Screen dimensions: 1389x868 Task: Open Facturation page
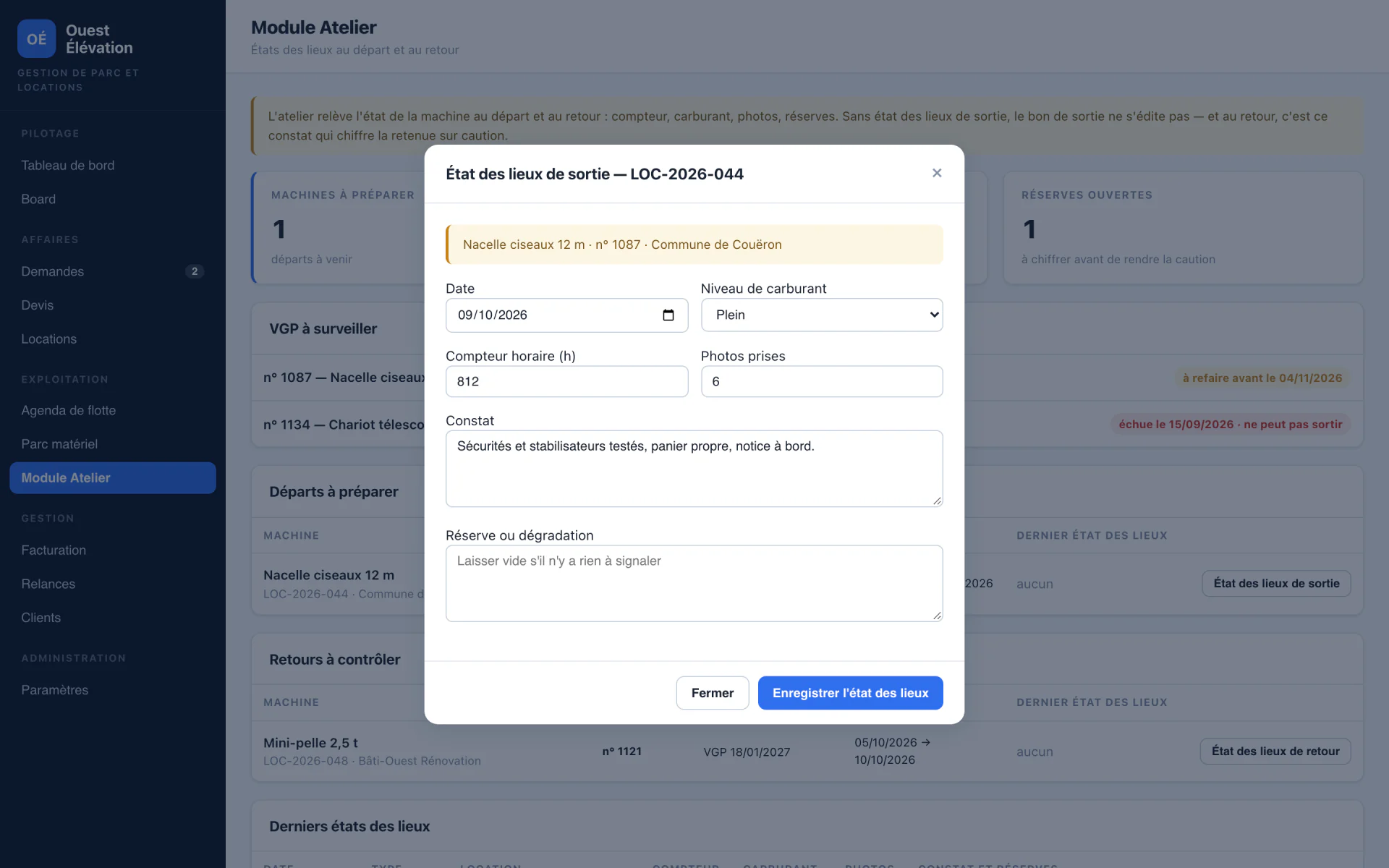(113, 550)
